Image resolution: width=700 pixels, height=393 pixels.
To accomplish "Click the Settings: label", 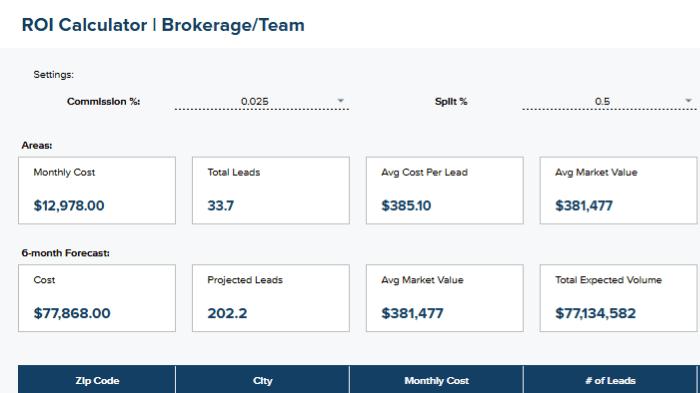I will (54, 75).
